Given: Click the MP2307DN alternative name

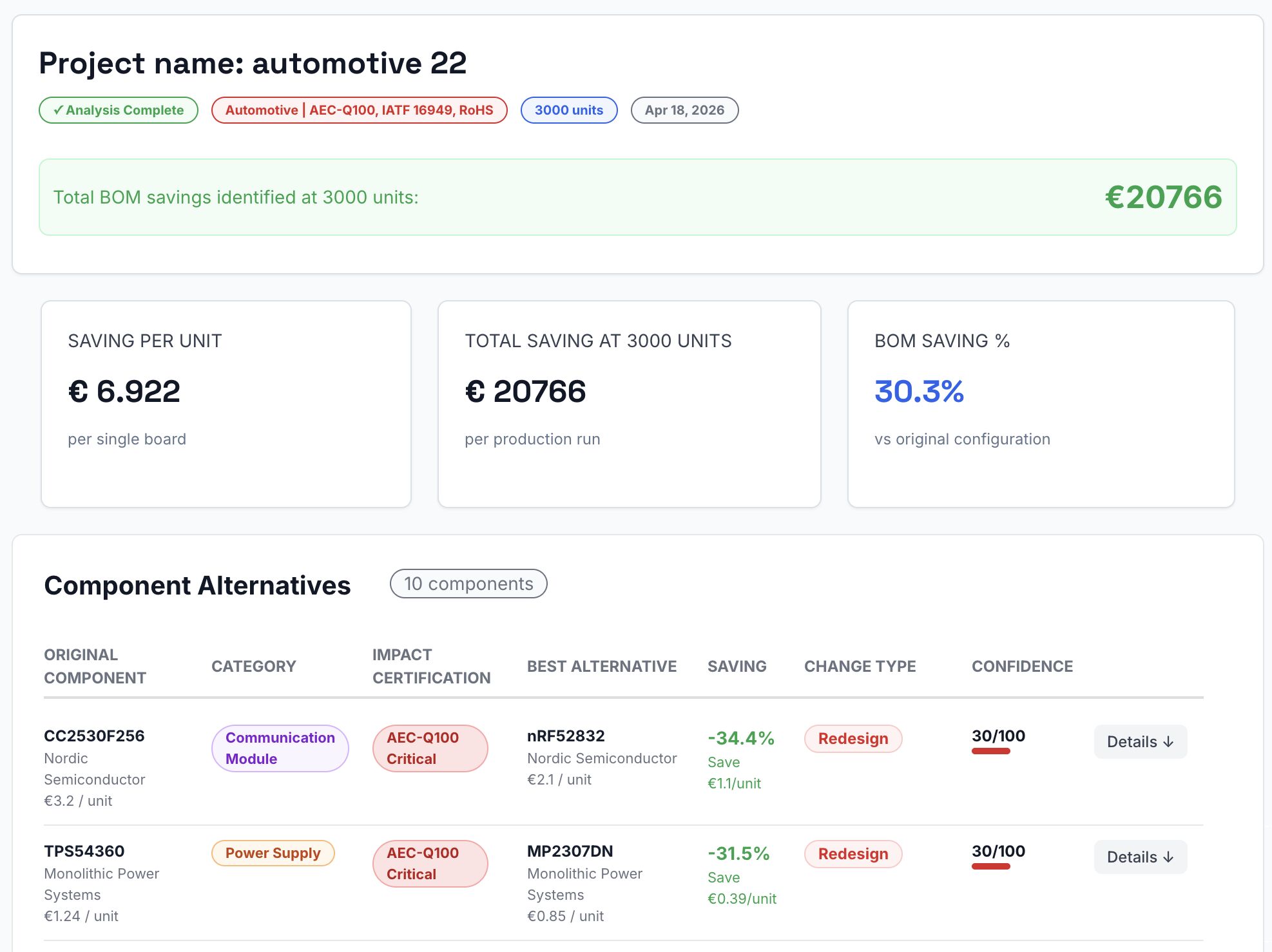Looking at the screenshot, I should pyautogui.click(x=570, y=851).
